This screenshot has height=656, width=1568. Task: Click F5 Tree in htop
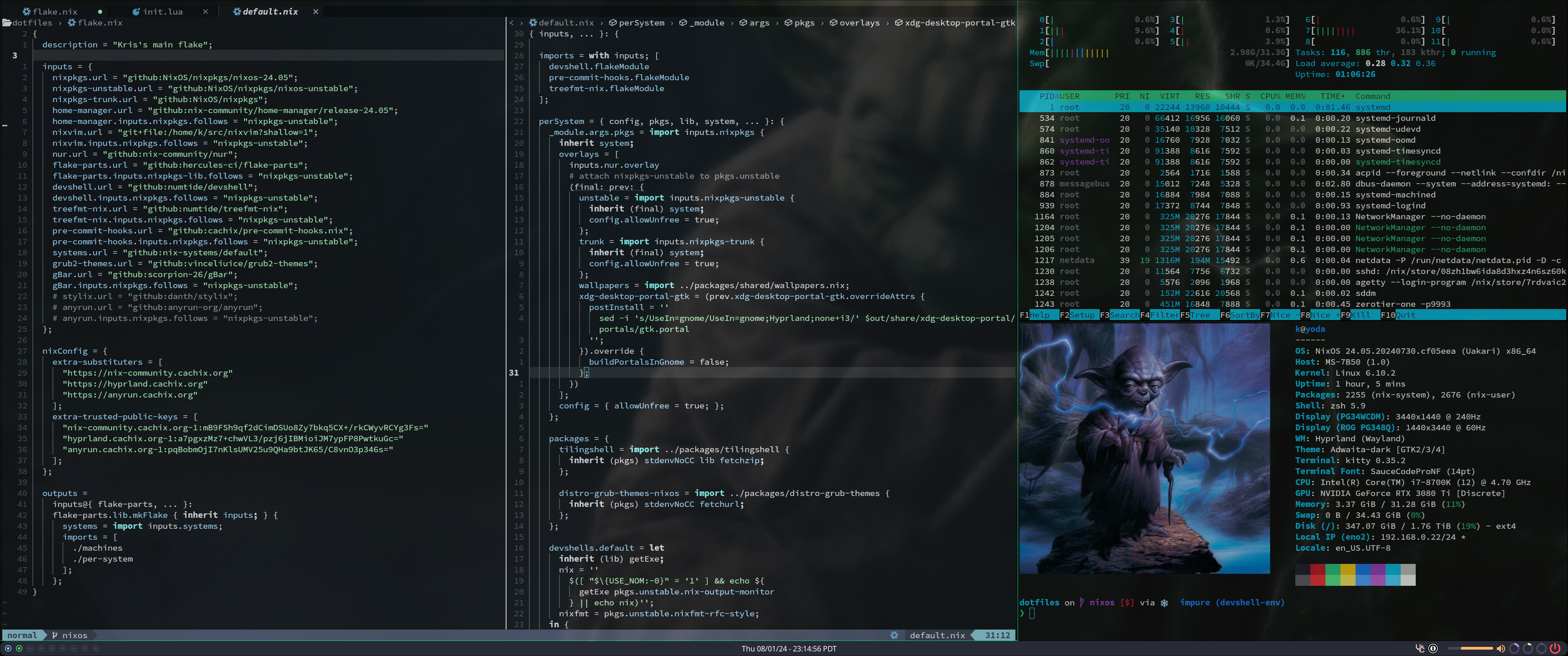[x=1200, y=315]
